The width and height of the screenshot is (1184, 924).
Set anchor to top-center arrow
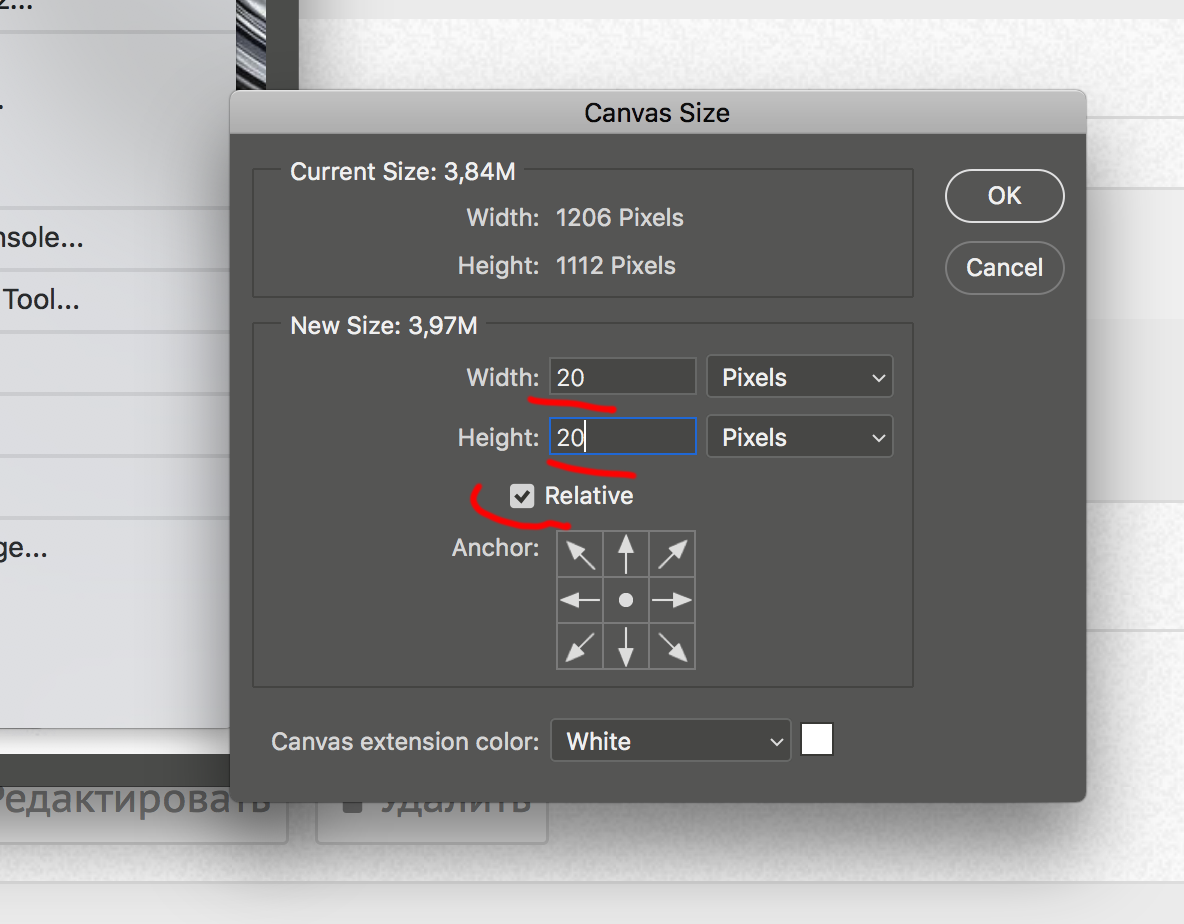click(626, 554)
